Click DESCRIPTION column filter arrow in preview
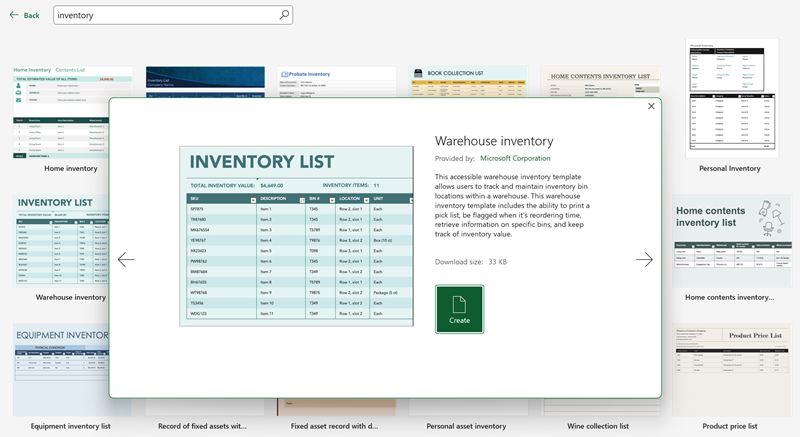Viewport: 800px width, 437px height. point(302,200)
